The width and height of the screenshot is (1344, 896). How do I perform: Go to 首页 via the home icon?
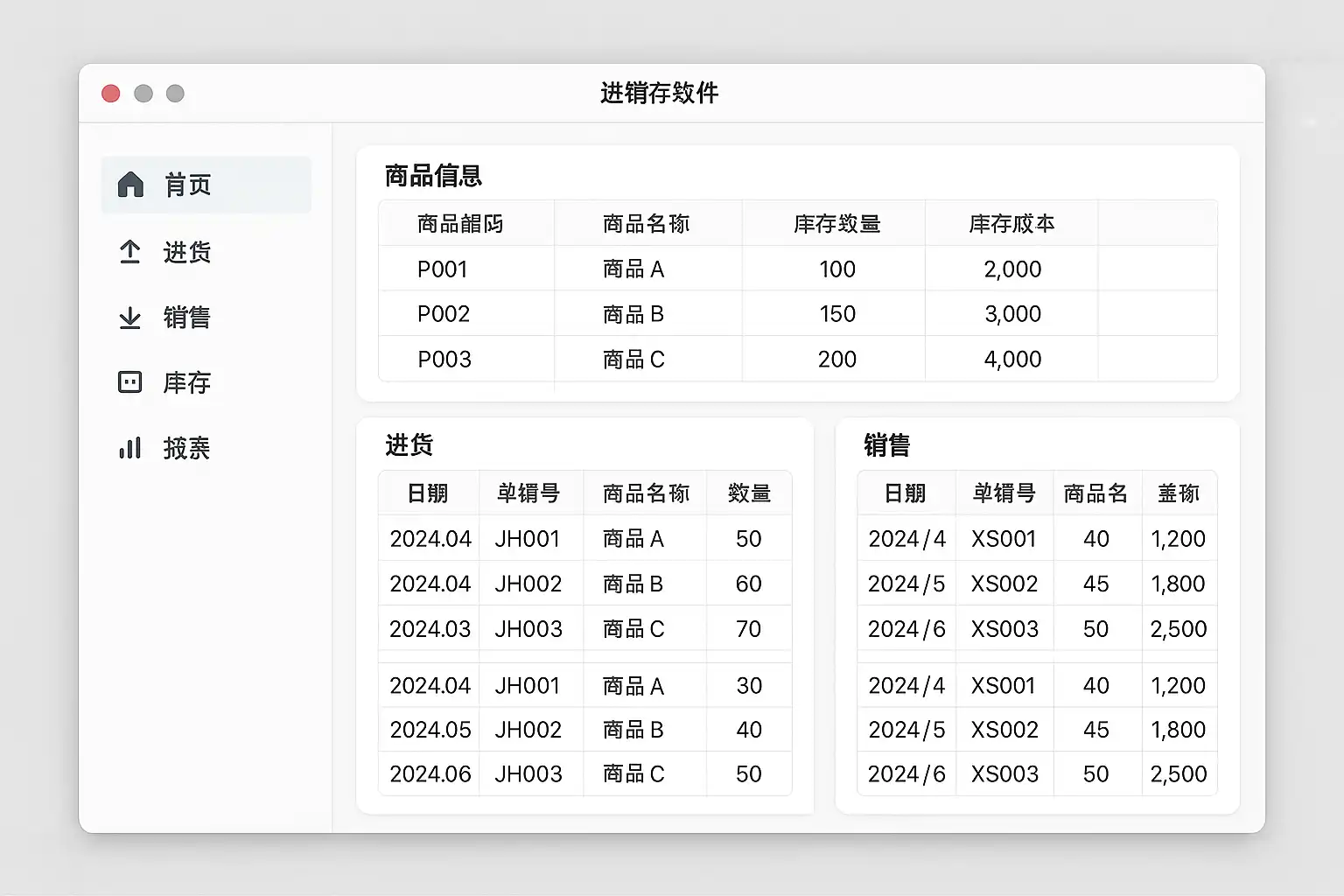pyautogui.click(x=130, y=185)
